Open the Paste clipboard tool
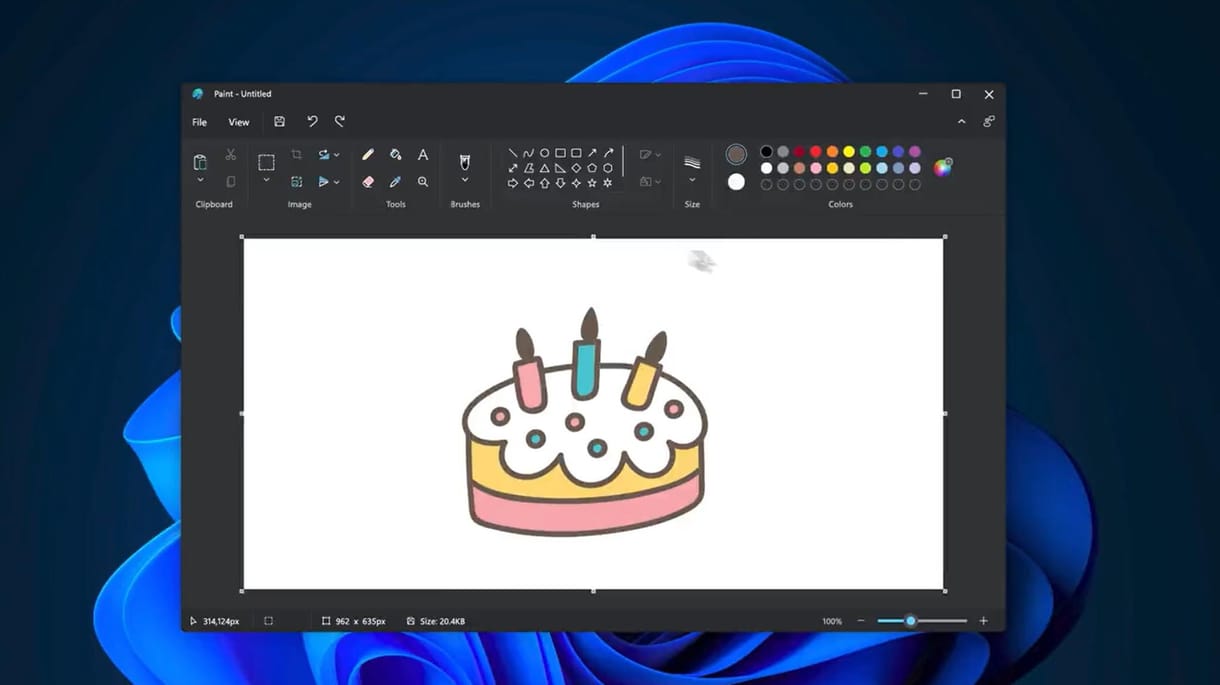The height and width of the screenshot is (685, 1220). (x=200, y=161)
